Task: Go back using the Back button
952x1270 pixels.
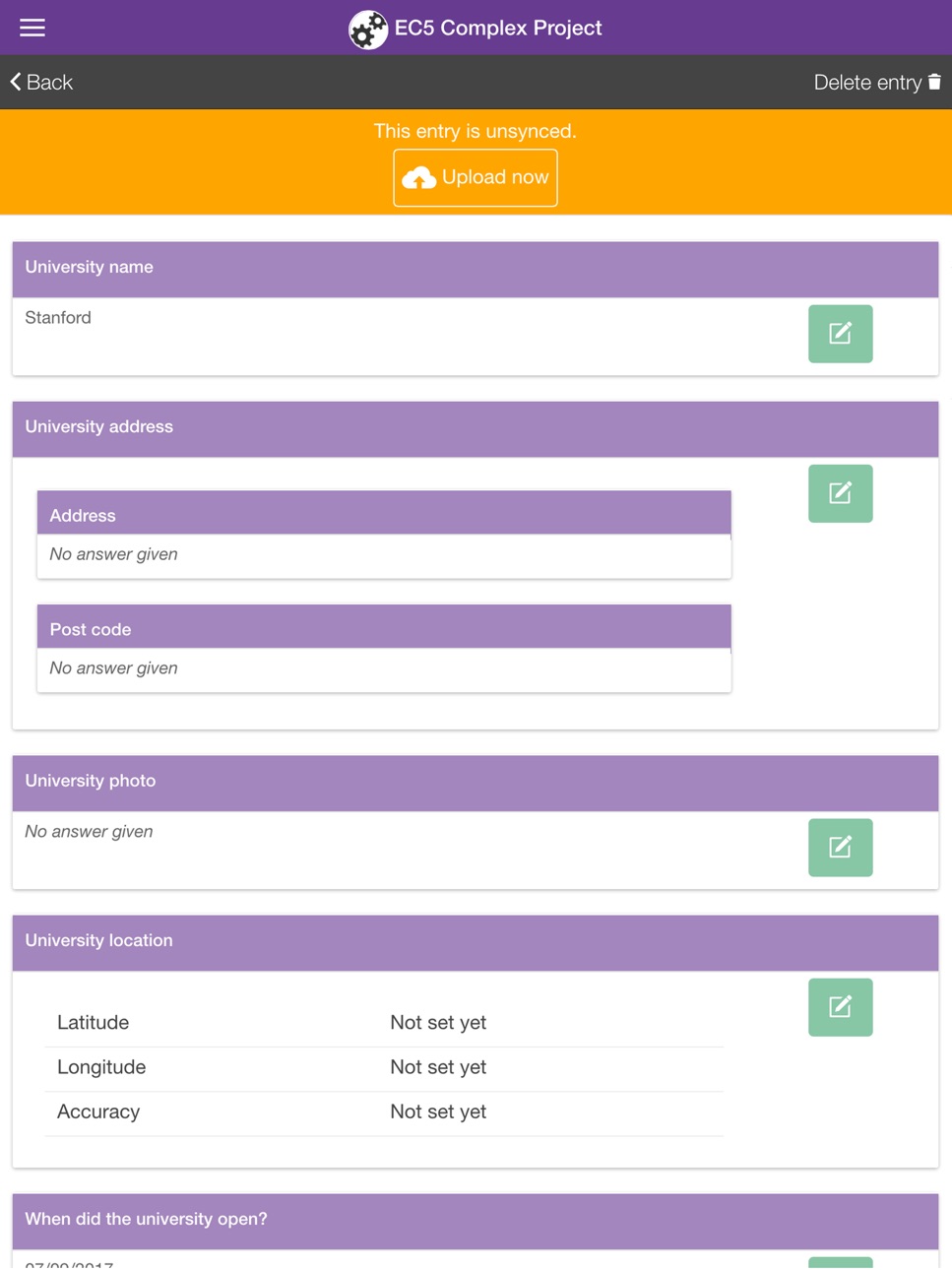Action: point(41,83)
